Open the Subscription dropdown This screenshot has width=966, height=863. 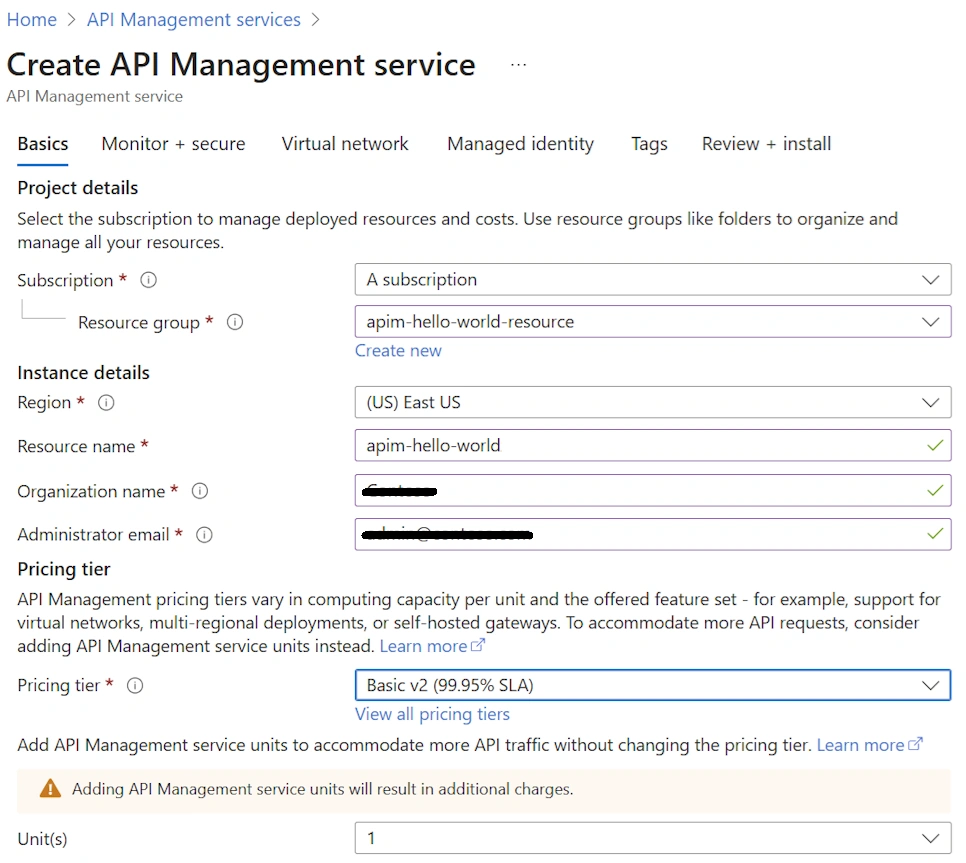click(653, 280)
